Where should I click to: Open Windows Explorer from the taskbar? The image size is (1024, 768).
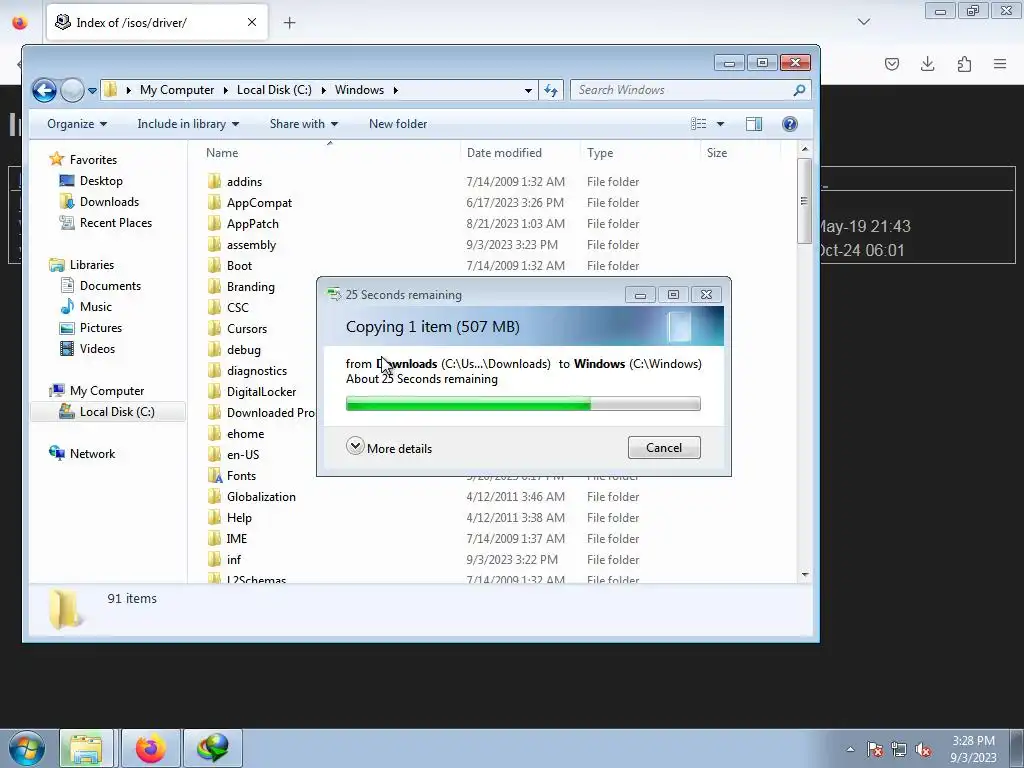pos(86,748)
